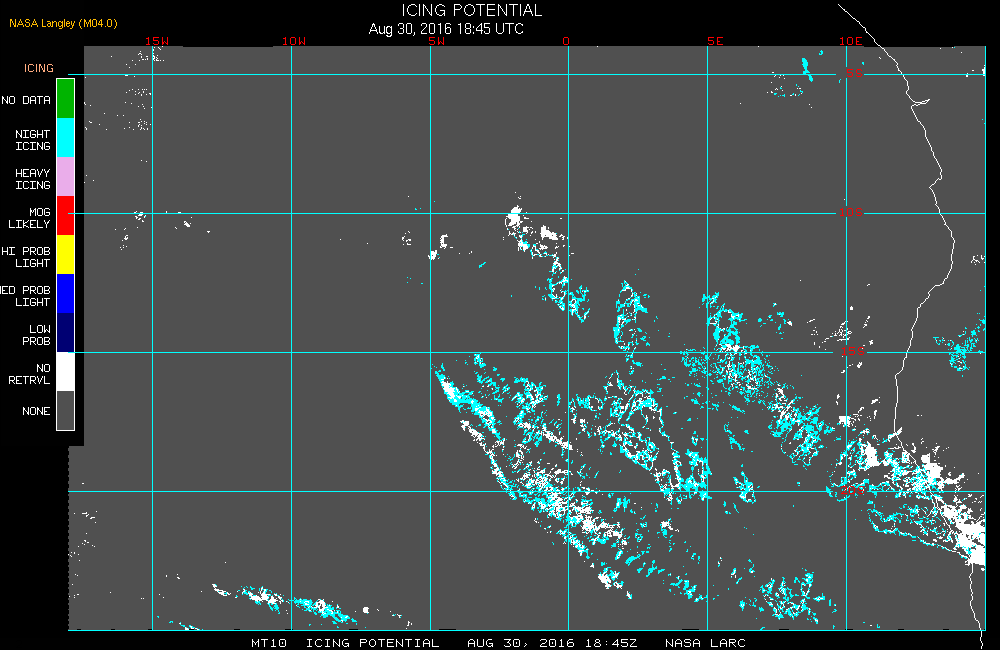Click the 5W longitude label
This screenshot has height=650, width=1000.
437,41
